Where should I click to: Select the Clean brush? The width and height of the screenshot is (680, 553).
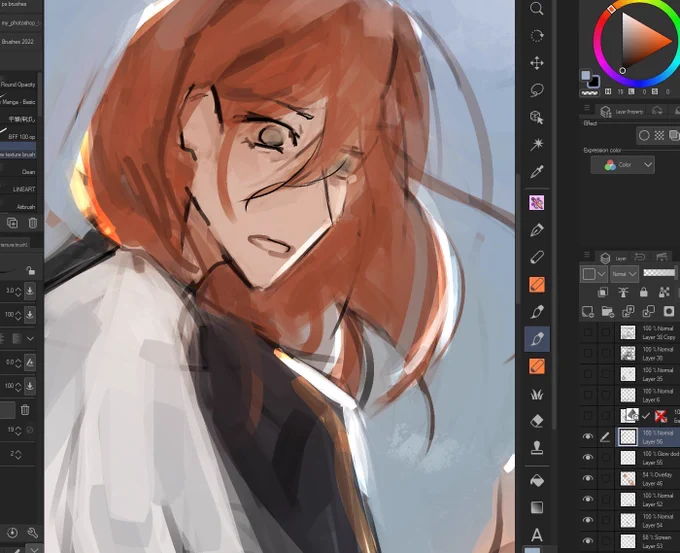pyautogui.click(x=18, y=172)
